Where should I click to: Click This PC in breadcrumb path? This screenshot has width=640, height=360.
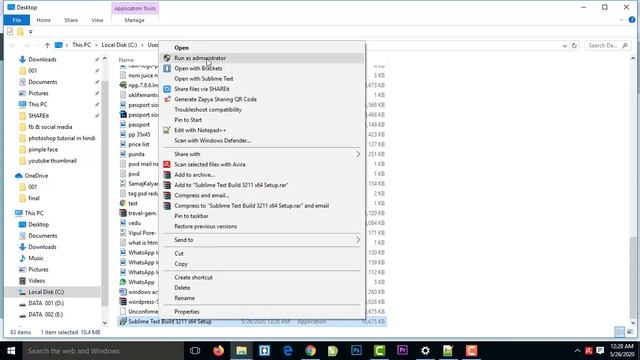click(x=81, y=45)
